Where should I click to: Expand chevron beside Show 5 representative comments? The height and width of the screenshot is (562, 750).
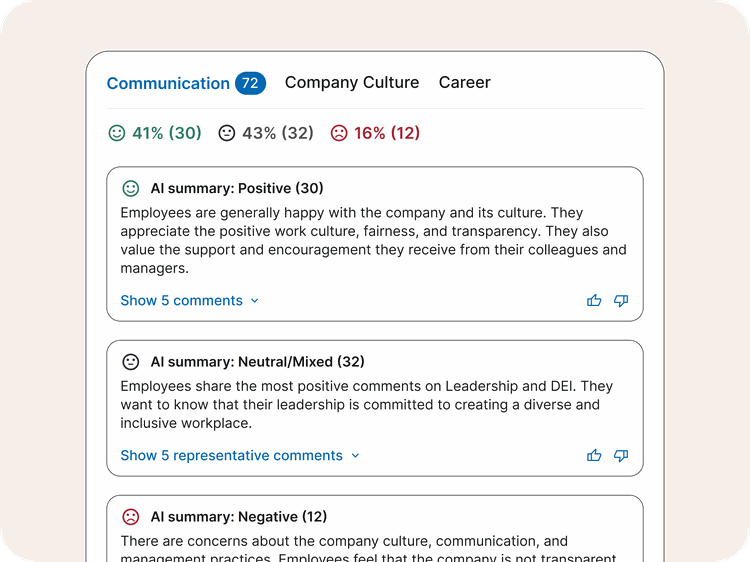(355, 456)
